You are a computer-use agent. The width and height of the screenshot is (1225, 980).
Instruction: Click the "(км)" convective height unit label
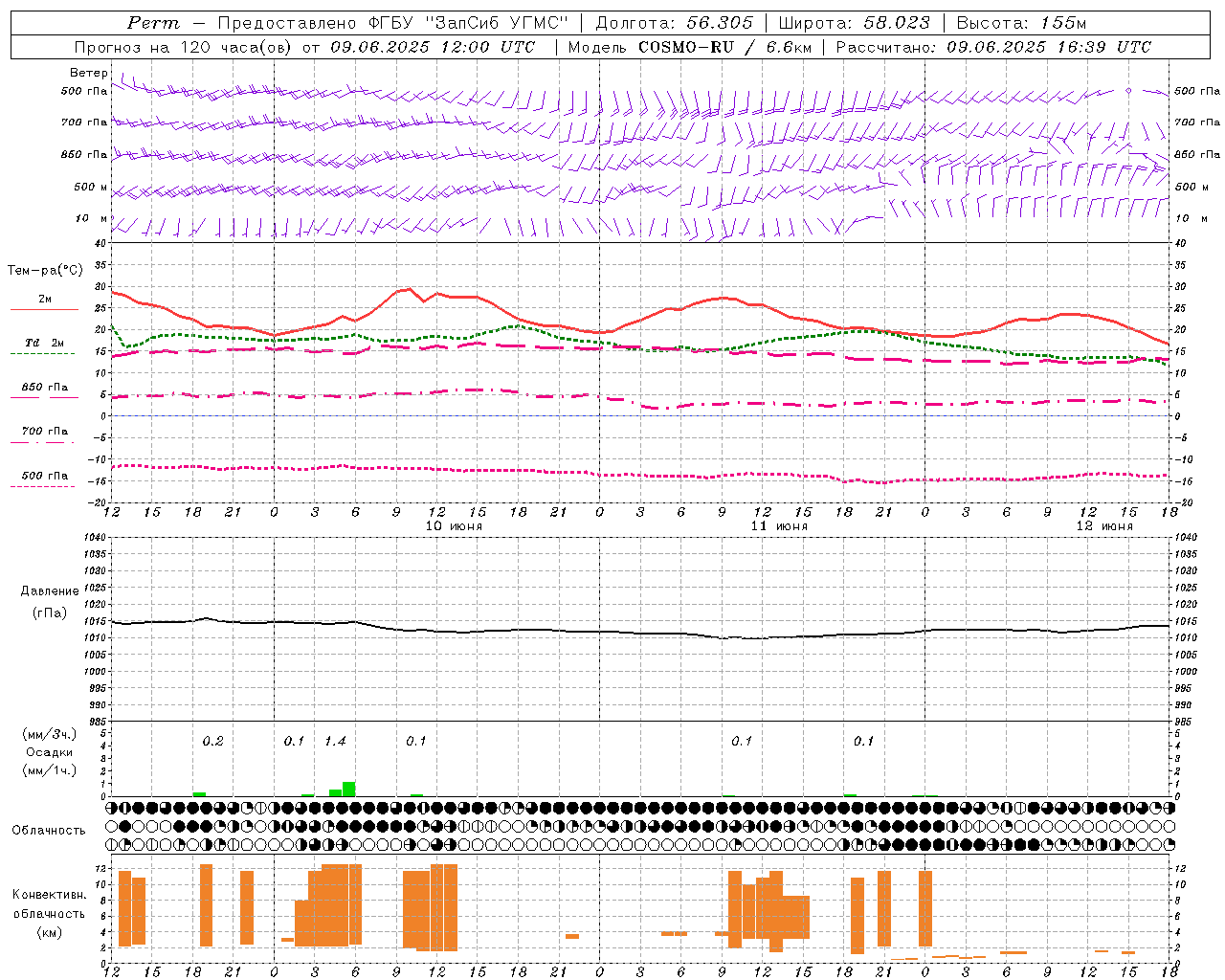tap(49, 932)
